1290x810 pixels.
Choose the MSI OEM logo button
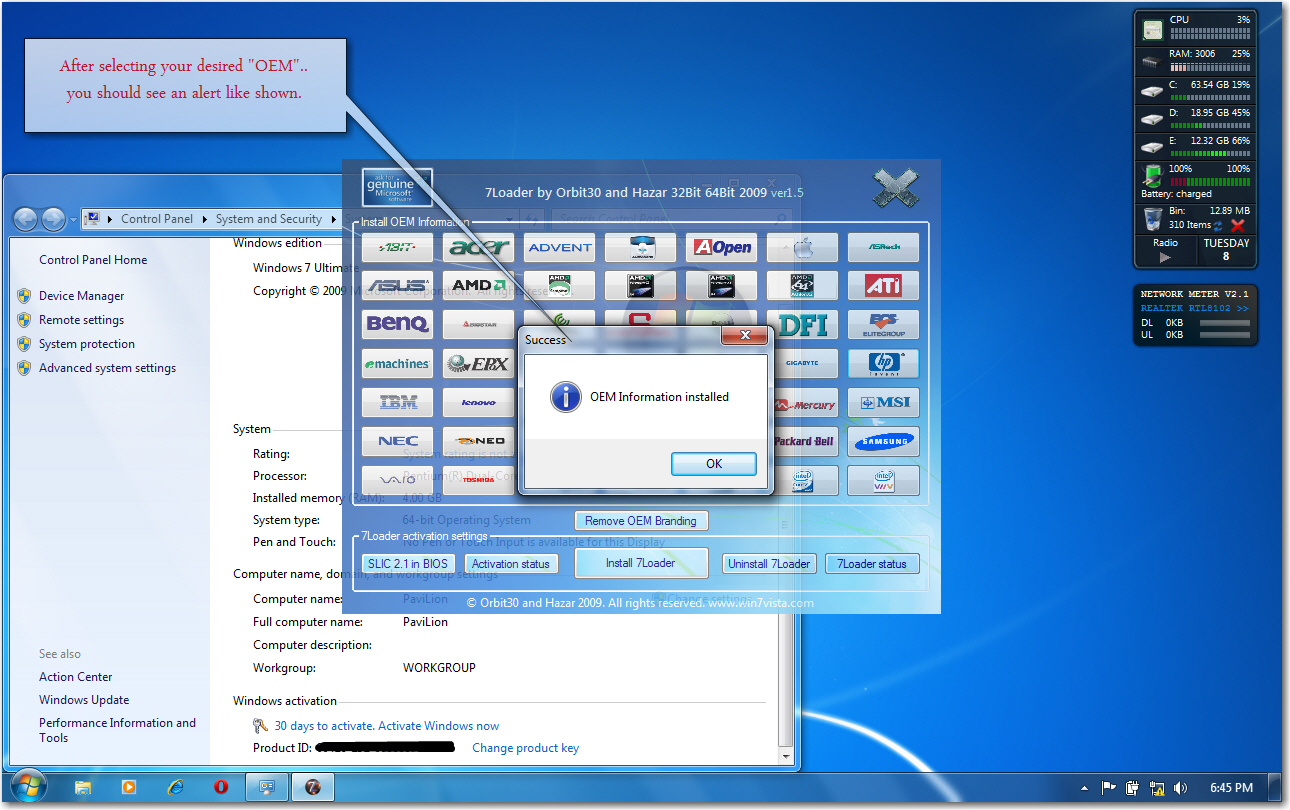tap(883, 403)
